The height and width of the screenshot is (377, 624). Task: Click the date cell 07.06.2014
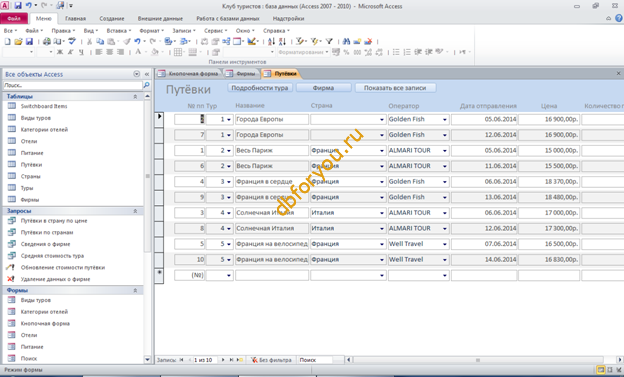coord(484,244)
